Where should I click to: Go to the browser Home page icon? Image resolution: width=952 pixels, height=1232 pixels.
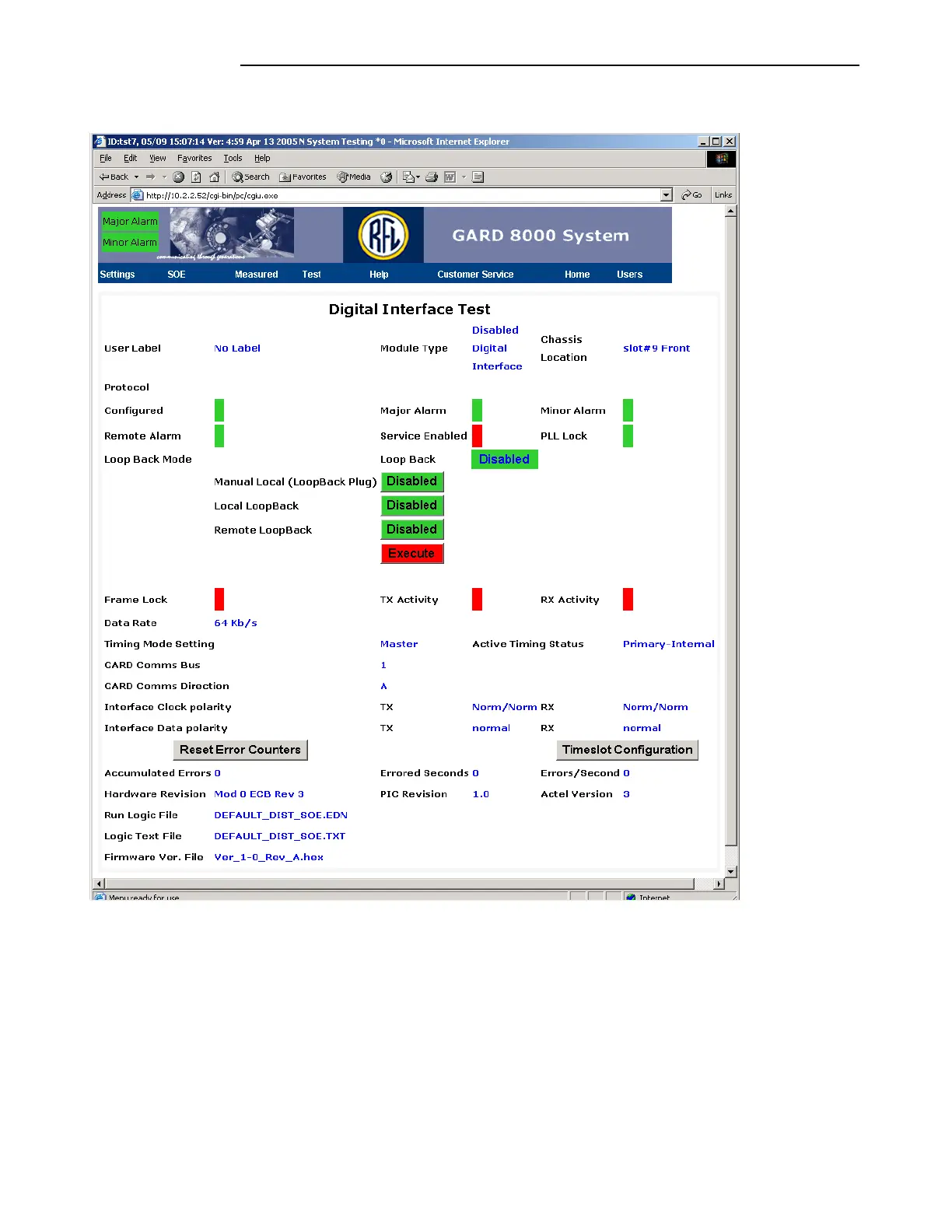point(215,177)
